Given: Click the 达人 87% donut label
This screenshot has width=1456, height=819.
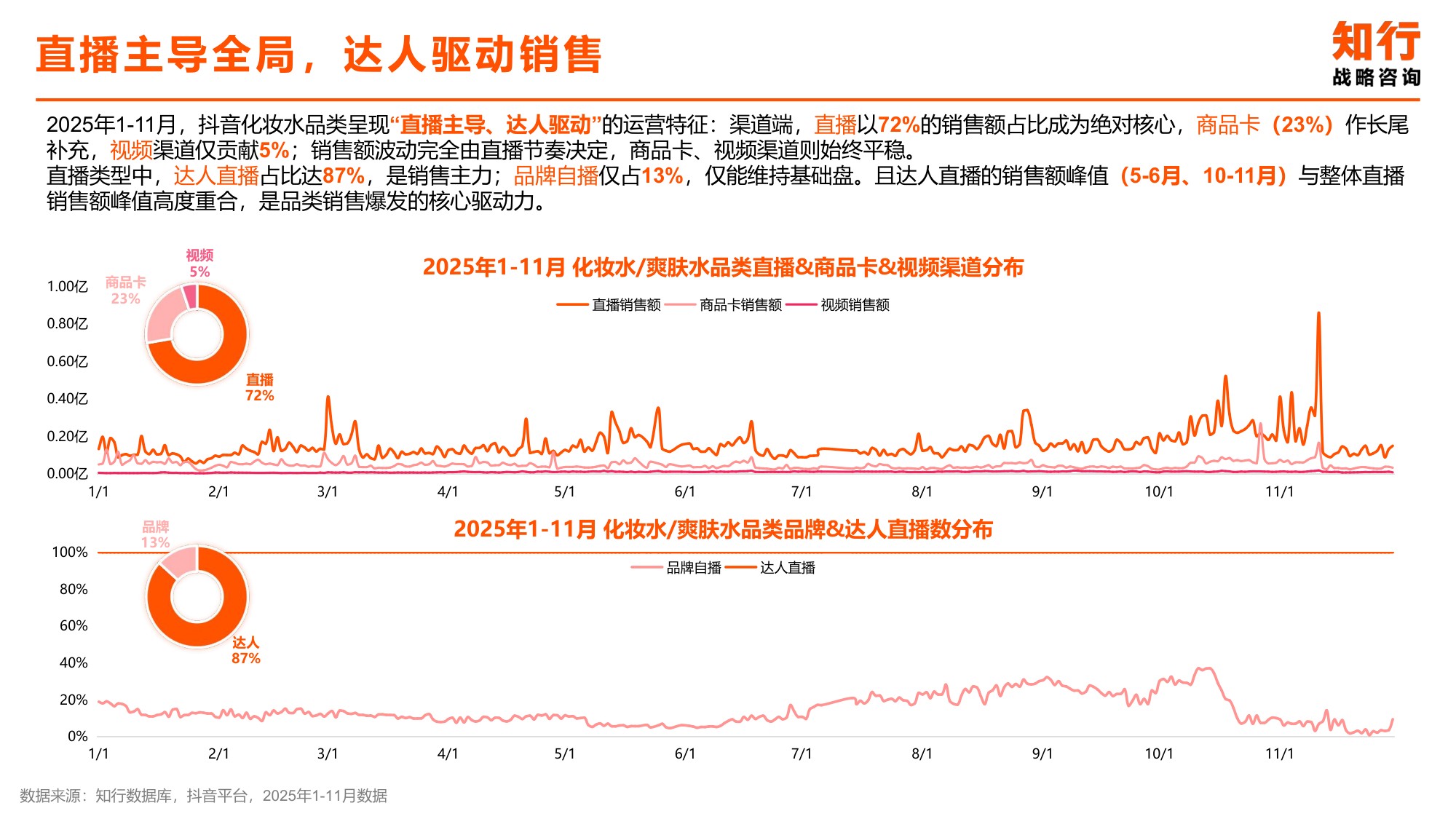Looking at the screenshot, I should (245, 650).
